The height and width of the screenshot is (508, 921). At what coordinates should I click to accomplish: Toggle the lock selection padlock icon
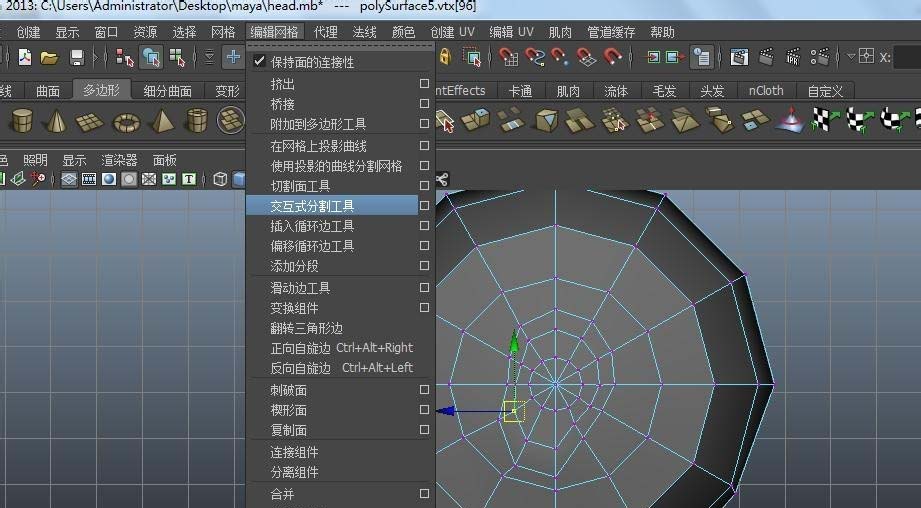(444, 56)
